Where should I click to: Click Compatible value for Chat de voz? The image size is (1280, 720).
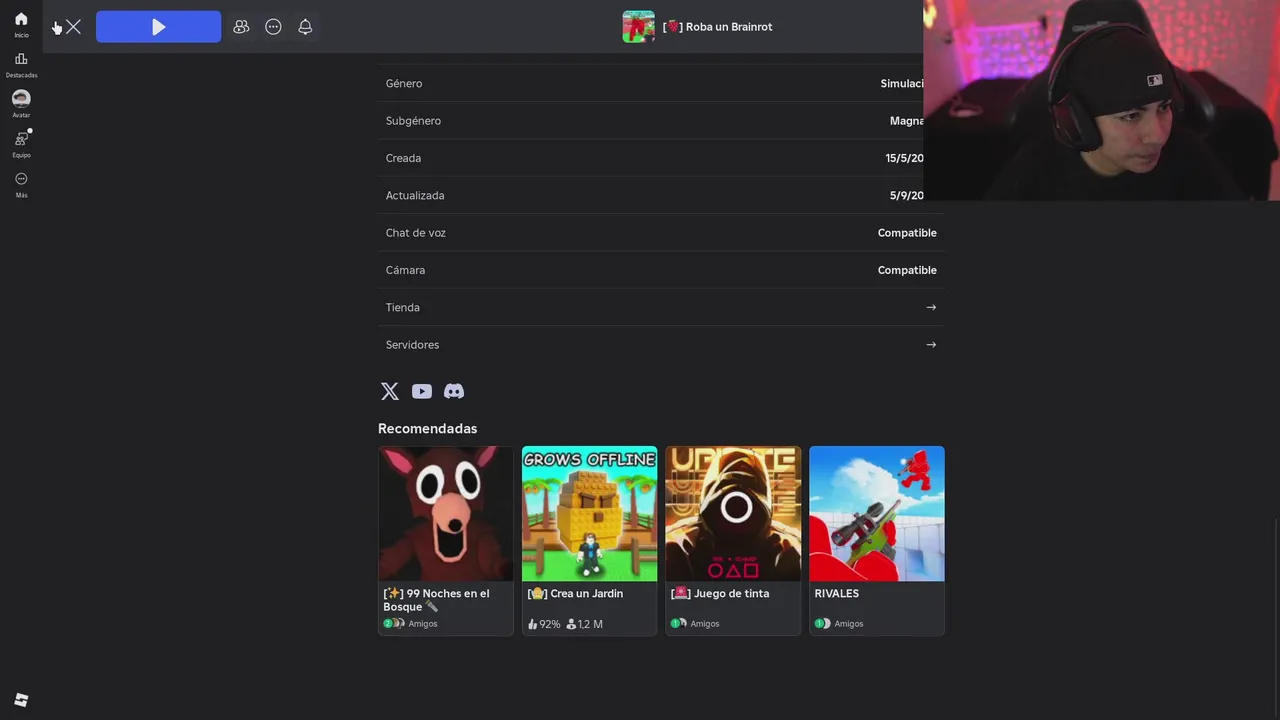tap(907, 233)
